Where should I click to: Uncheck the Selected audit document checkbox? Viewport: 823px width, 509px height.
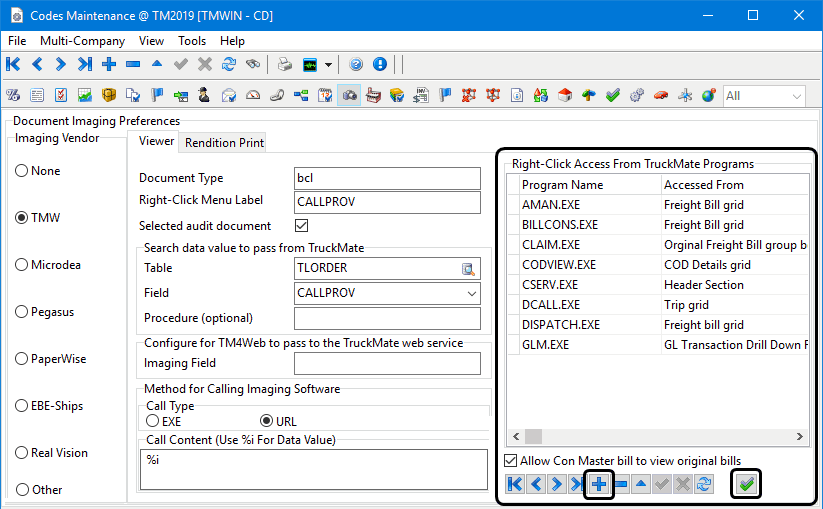pyautogui.click(x=302, y=226)
